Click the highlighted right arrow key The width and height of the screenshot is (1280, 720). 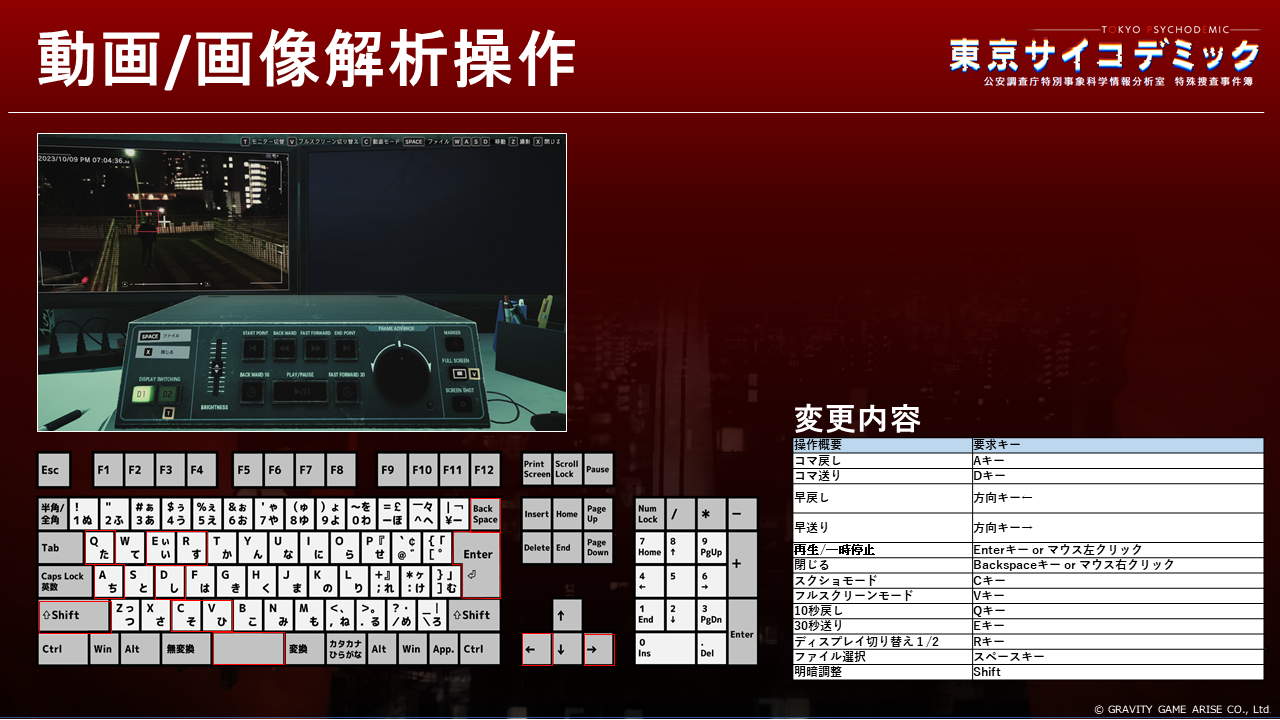(598, 649)
